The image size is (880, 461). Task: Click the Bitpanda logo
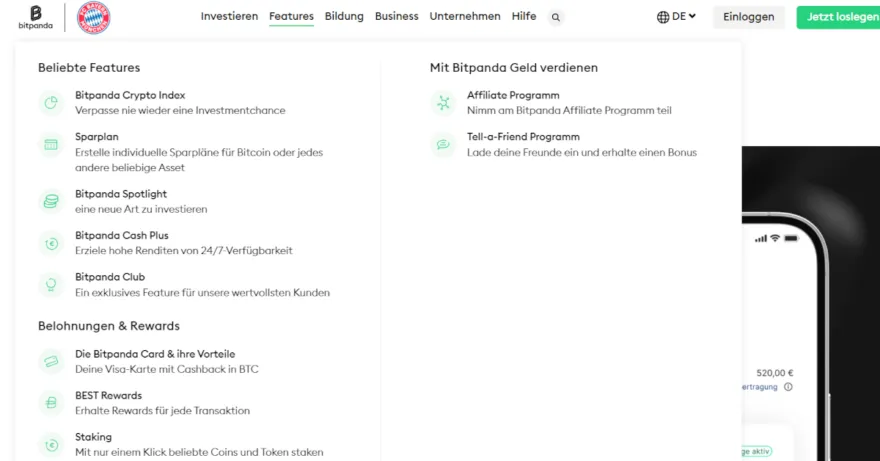coord(35,17)
